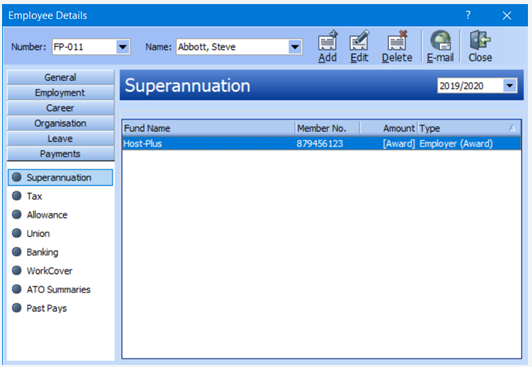Open the help question mark

coord(468,15)
